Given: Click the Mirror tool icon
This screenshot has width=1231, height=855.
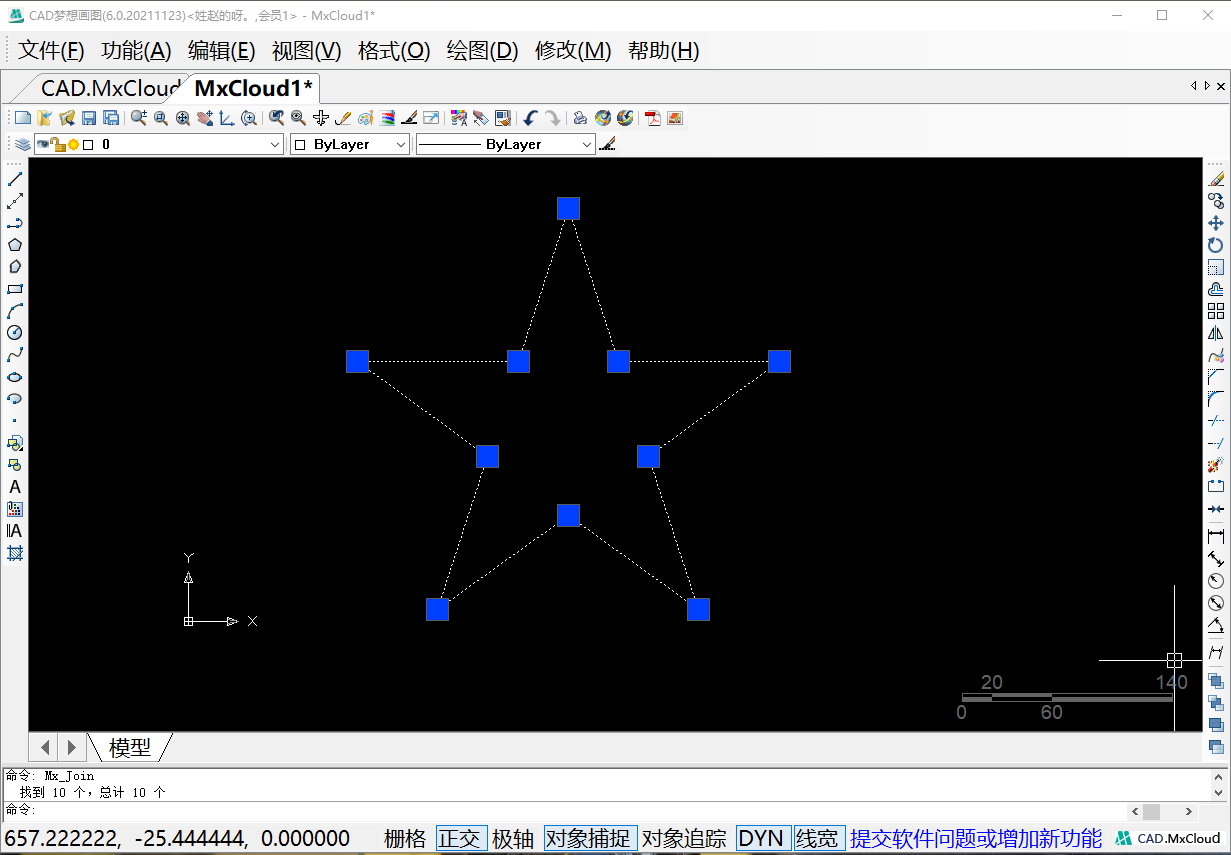Looking at the screenshot, I should (x=1216, y=333).
